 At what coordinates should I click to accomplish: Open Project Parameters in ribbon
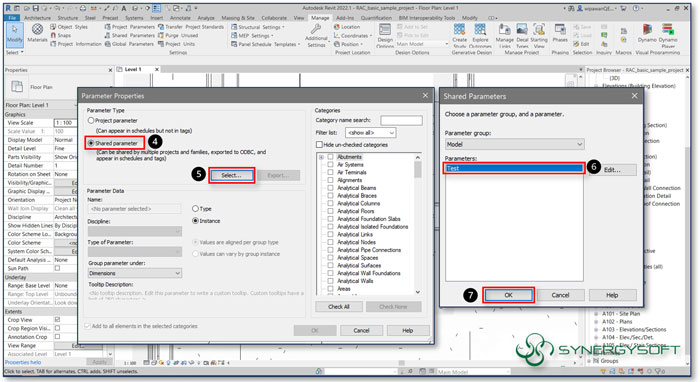pyautogui.click(x=130, y=27)
